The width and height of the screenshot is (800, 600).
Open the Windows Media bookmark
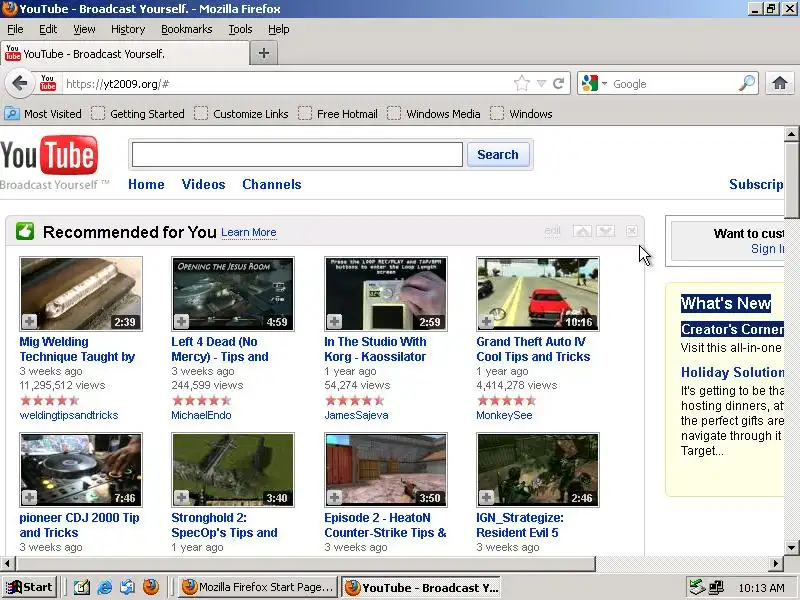434,114
